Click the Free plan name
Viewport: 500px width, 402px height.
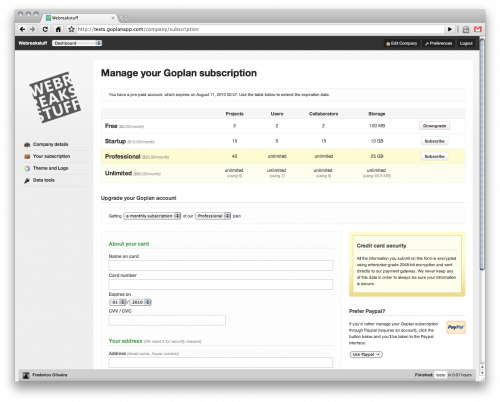[111, 126]
